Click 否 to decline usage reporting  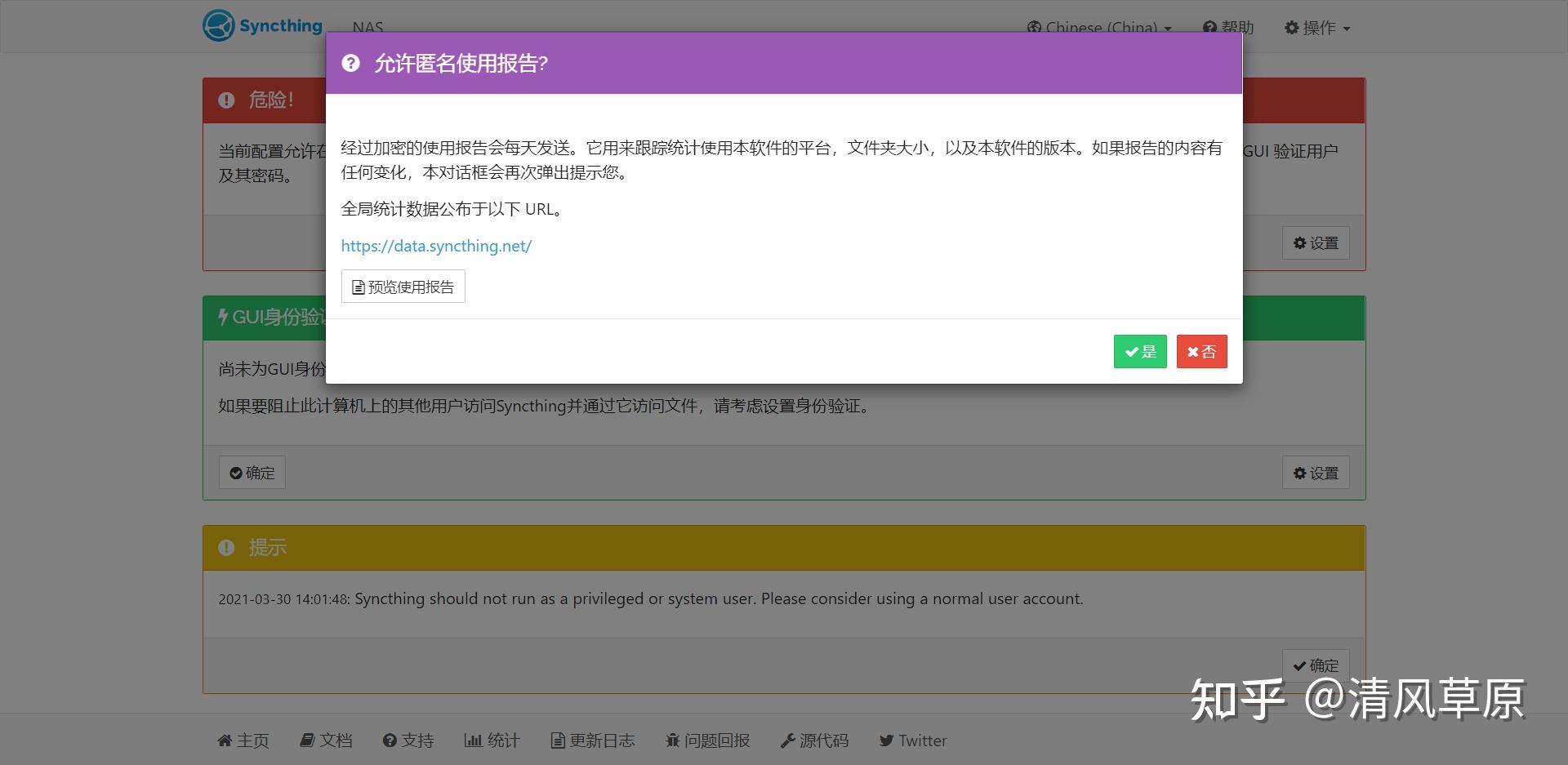[1201, 351]
